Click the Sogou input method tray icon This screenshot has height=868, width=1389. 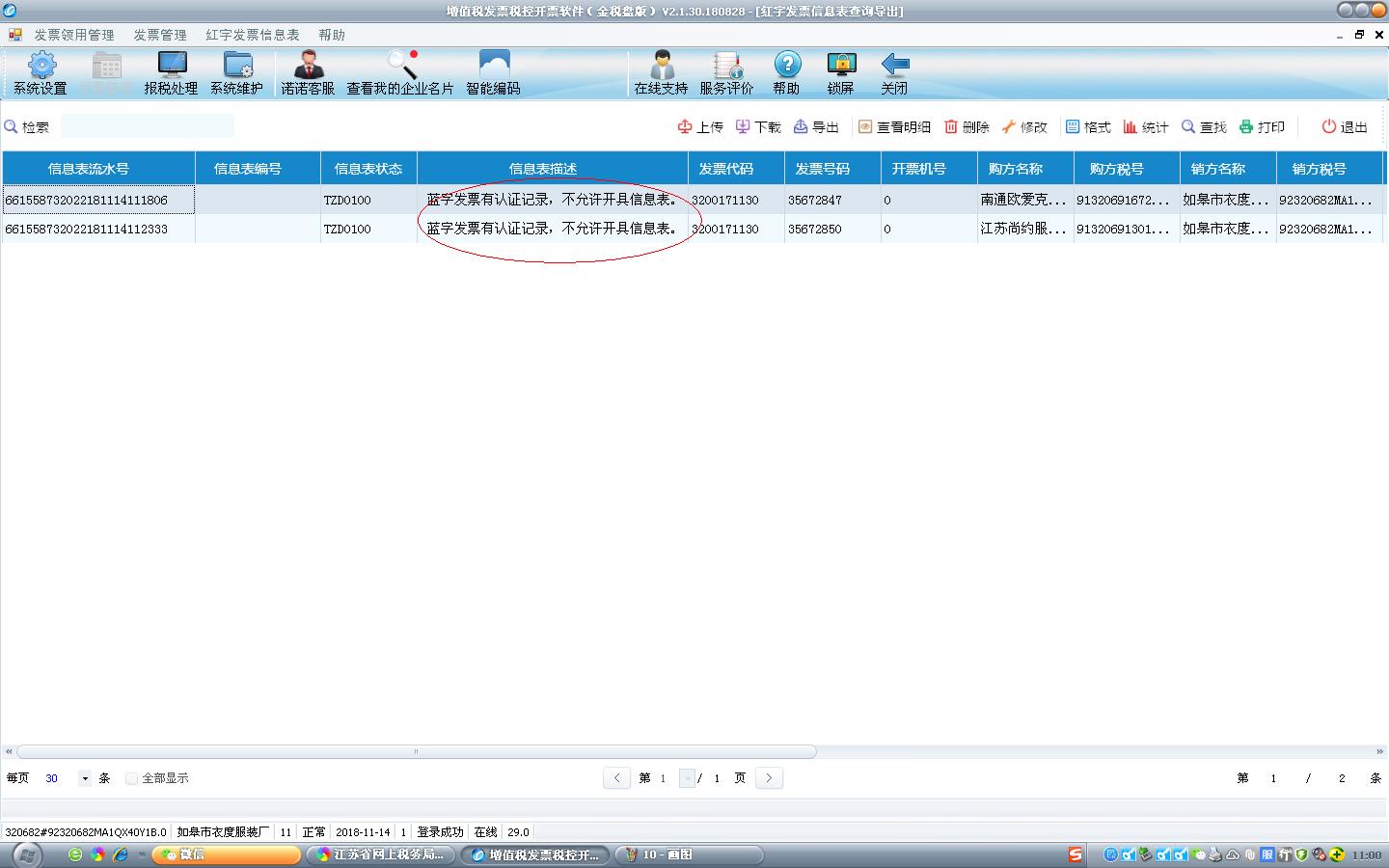pos(1076,854)
